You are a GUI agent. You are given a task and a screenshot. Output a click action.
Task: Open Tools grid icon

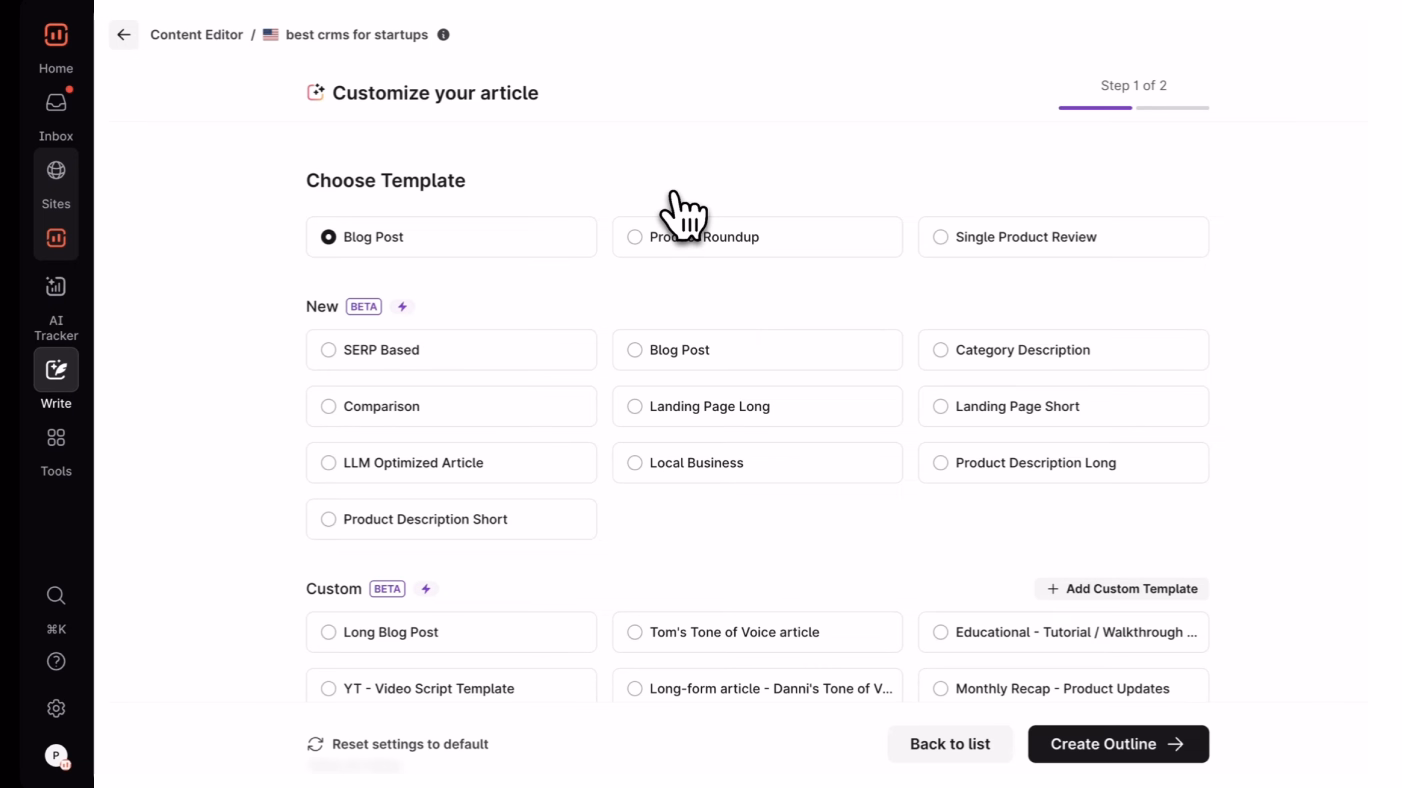pyautogui.click(x=56, y=438)
